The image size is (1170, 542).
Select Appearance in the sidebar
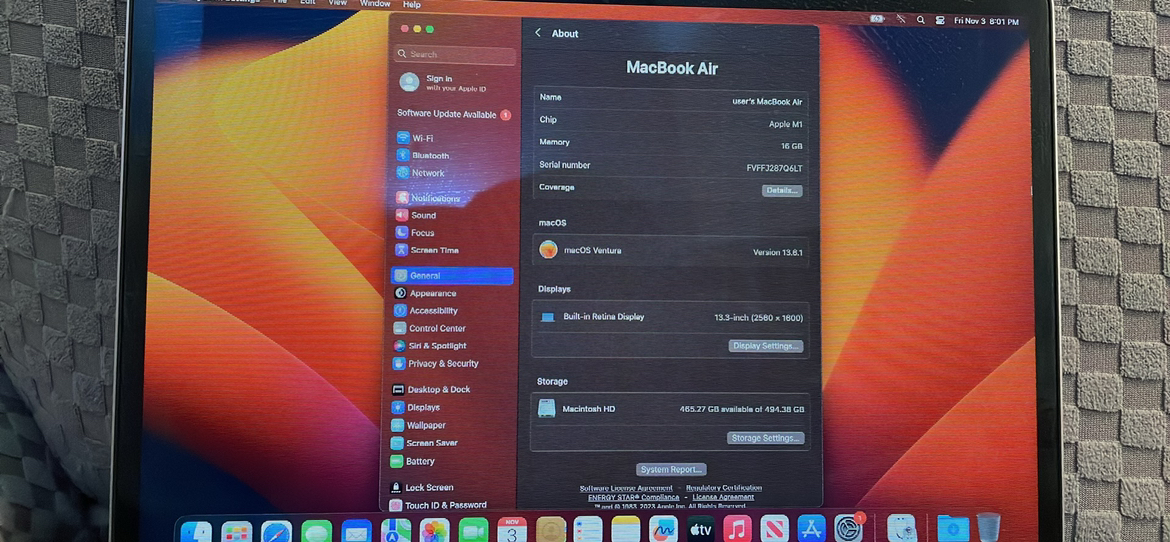point(425,293)
